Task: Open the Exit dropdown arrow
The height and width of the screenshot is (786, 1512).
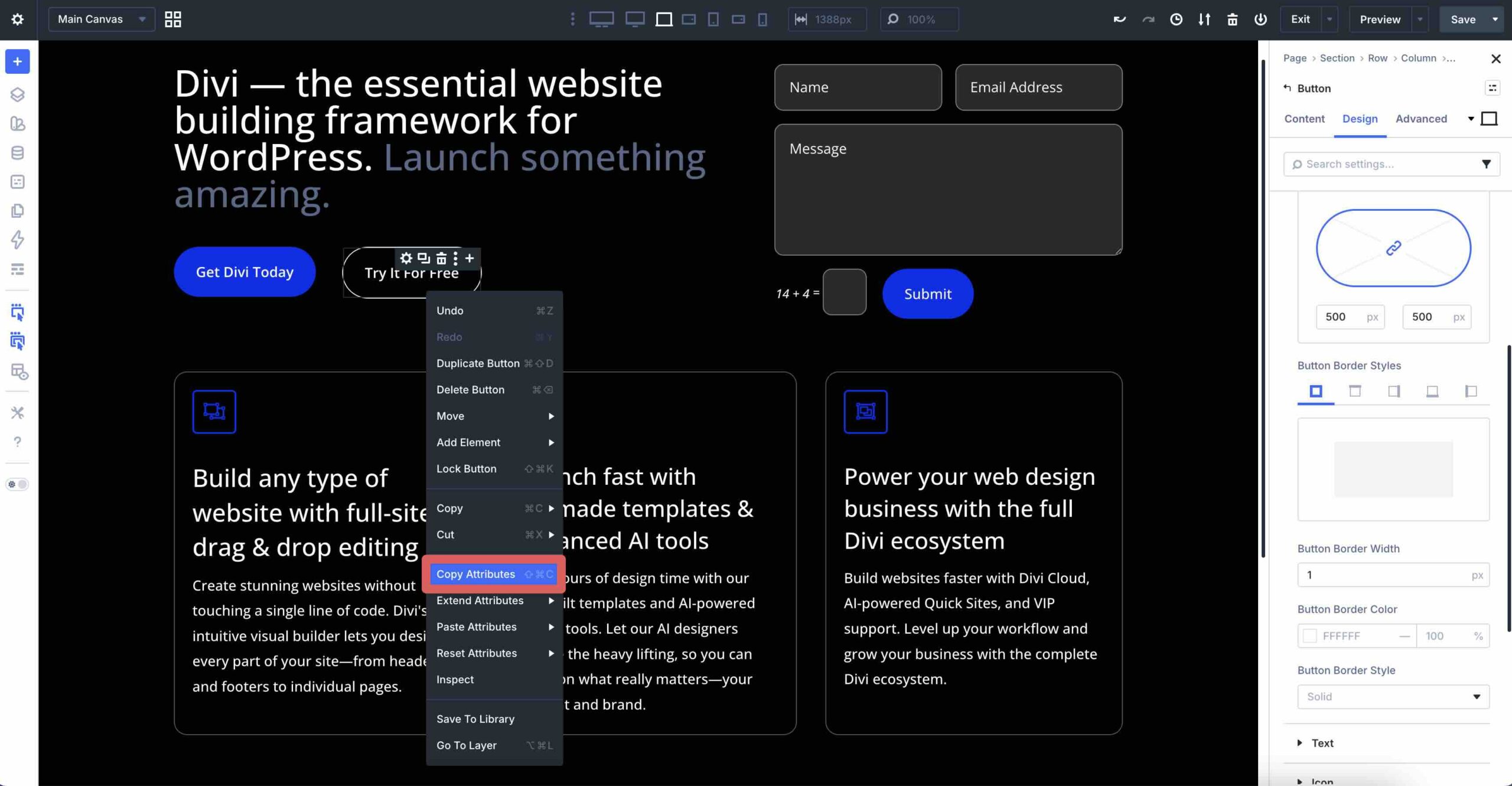Action: tap(1329, 19)
